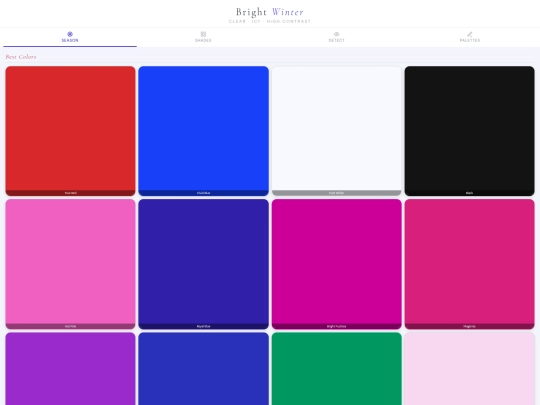
Task: Select the cobalt blue swatch beside green
Action: click(204, 368)
